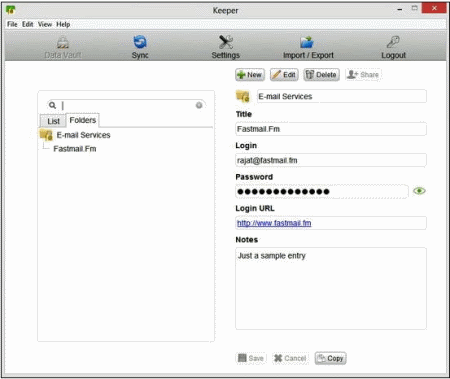The height and width of the screenshot is (379, 450).
Task: Open the Help menu
Action: point(63,24)
